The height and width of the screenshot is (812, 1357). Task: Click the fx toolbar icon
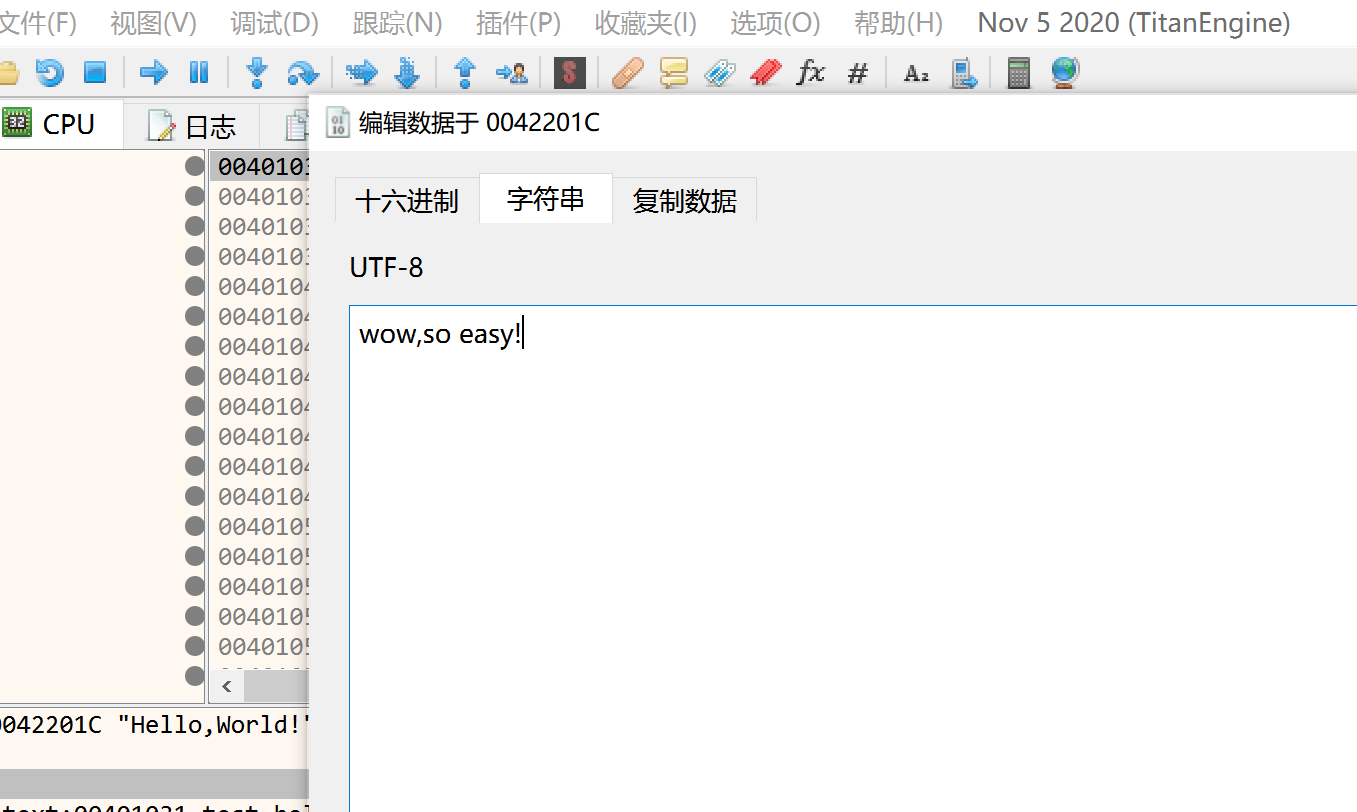coord(810,72)
